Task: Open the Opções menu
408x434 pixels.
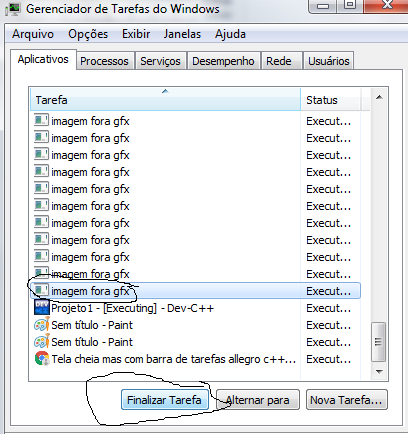Action: [x=88, y=34]
